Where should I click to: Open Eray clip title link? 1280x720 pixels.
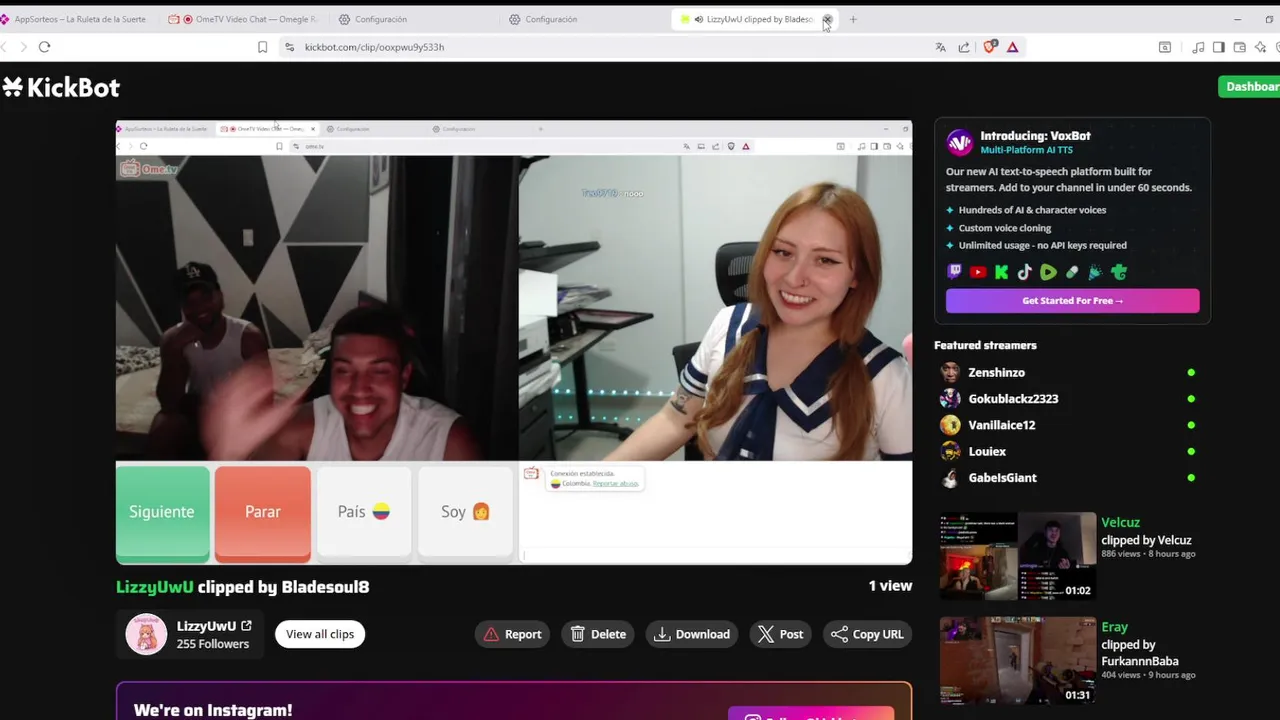tap(1114, 627)
